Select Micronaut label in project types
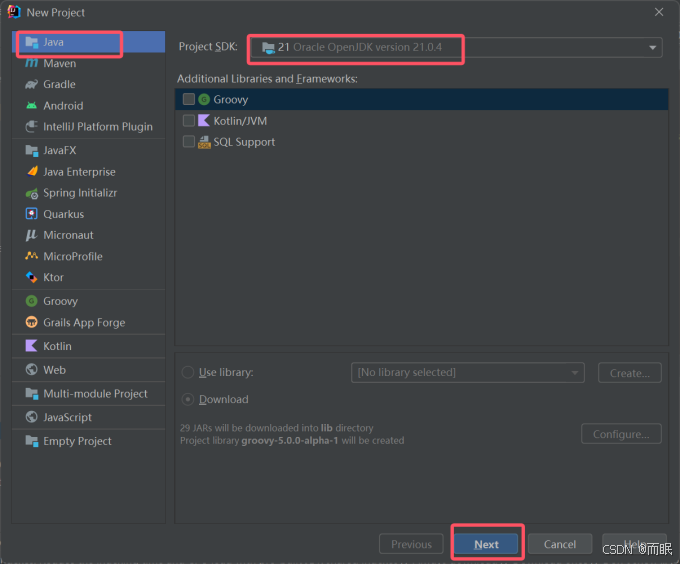 tap(69, 235)
